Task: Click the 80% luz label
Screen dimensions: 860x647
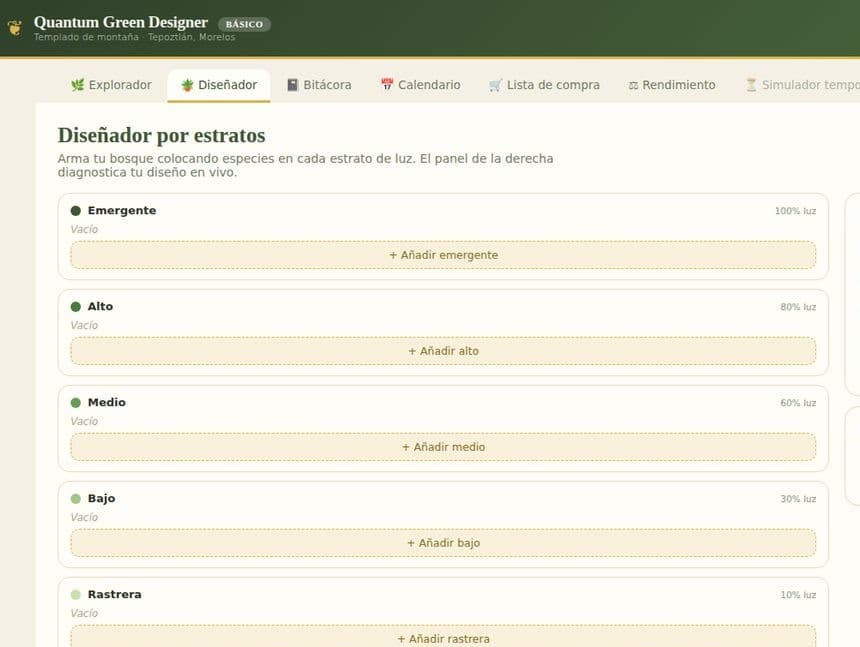Action: (798, 307)
